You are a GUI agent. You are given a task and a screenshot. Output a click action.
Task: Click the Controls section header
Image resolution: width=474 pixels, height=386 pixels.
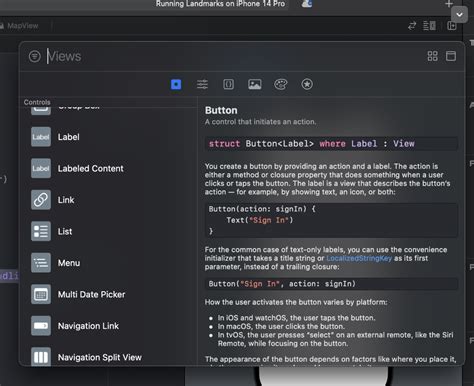37,102
